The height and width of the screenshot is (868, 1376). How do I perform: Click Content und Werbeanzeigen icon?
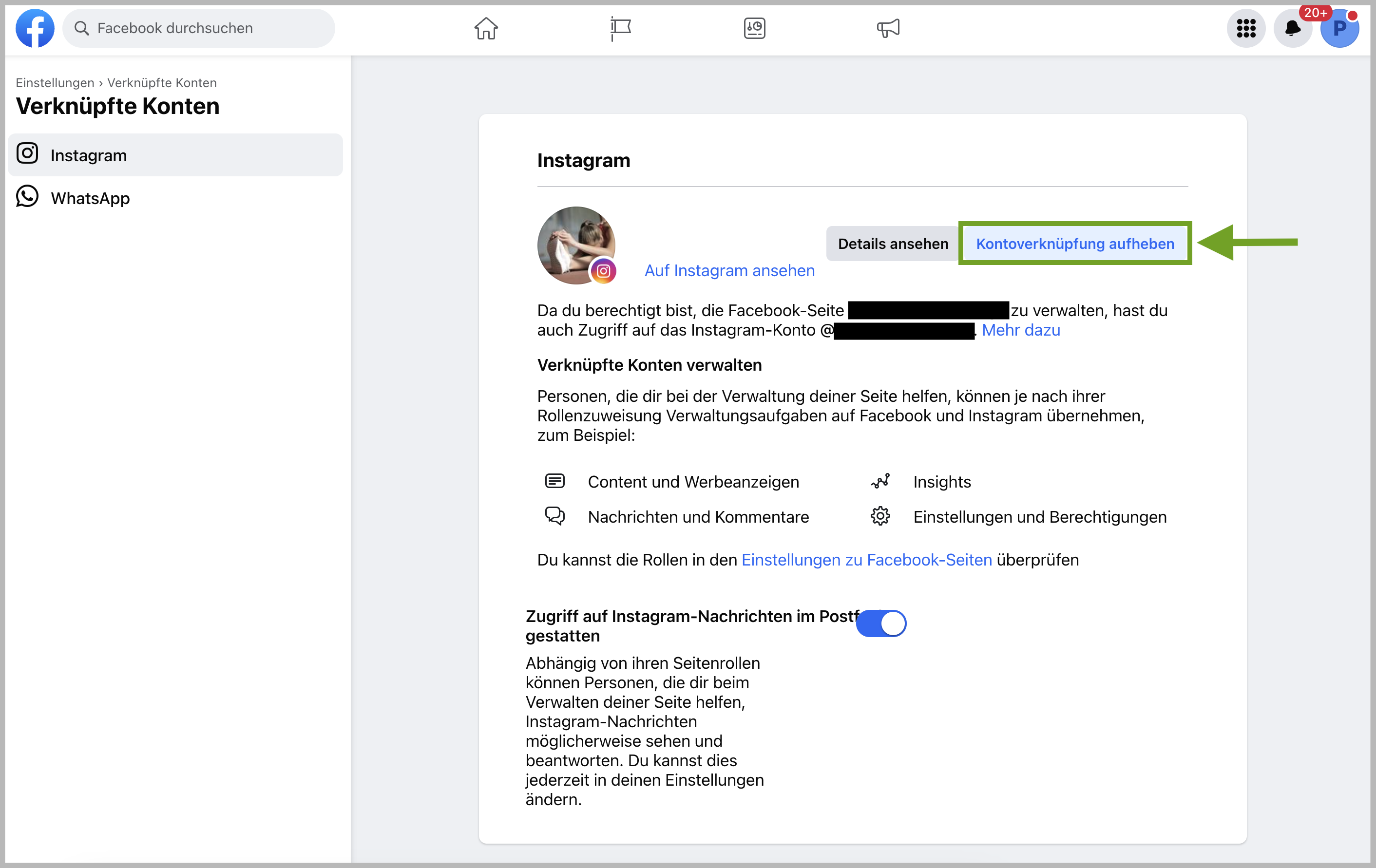click(x=554, y=481)
